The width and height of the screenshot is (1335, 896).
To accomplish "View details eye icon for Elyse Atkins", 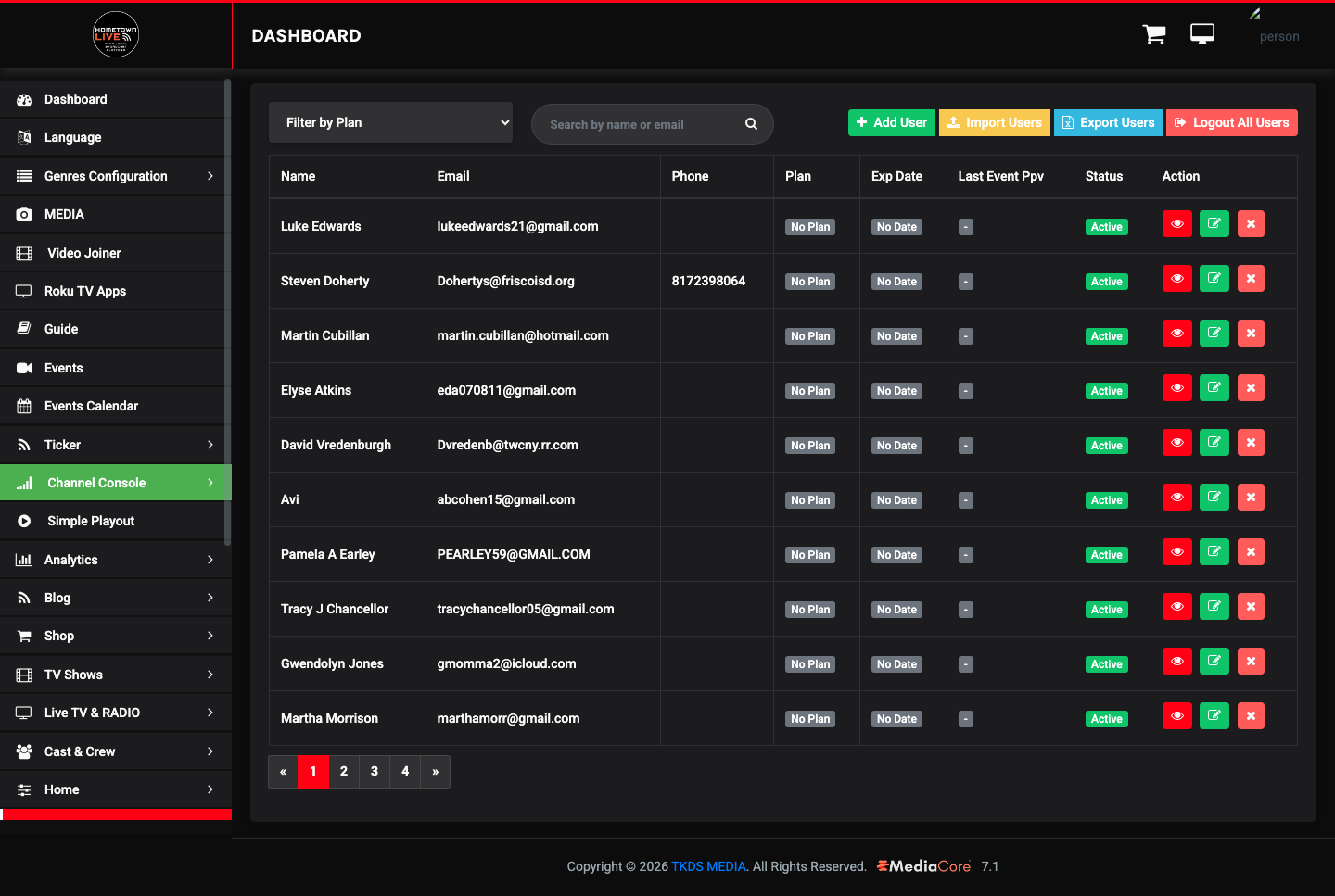I will tap(1177, 388).
